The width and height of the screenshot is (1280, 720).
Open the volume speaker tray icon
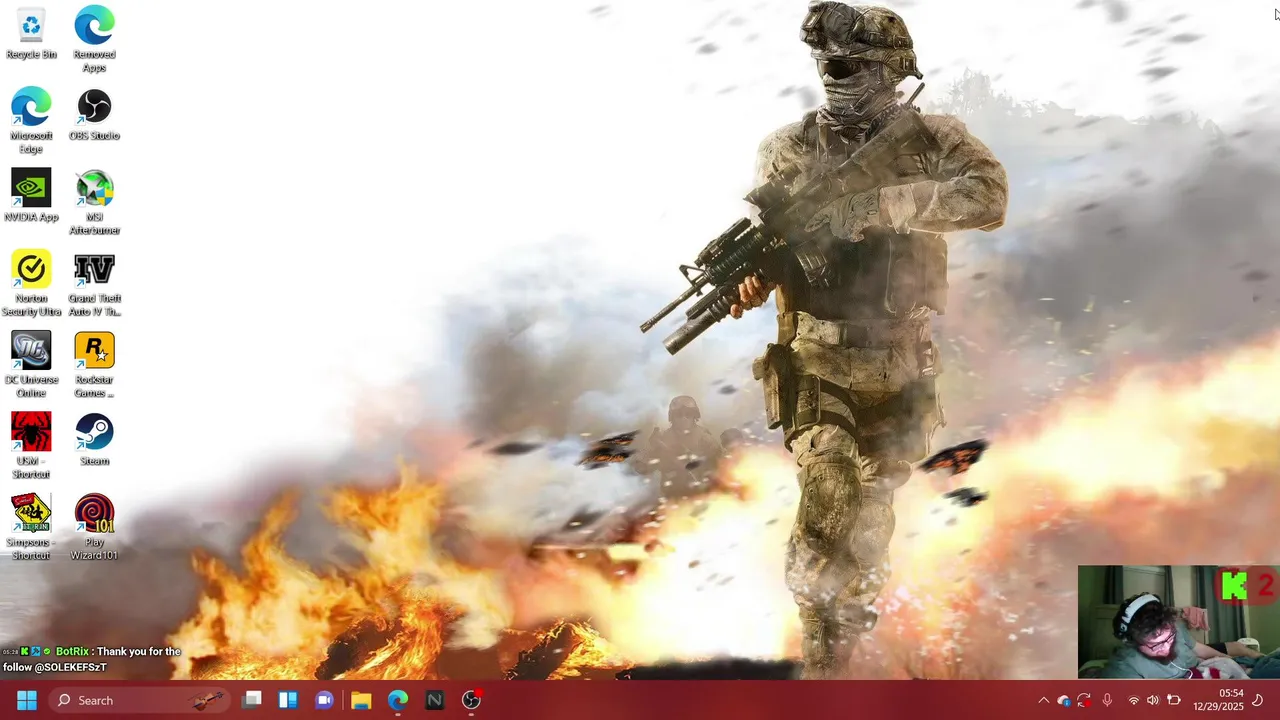pos(1153,700)
